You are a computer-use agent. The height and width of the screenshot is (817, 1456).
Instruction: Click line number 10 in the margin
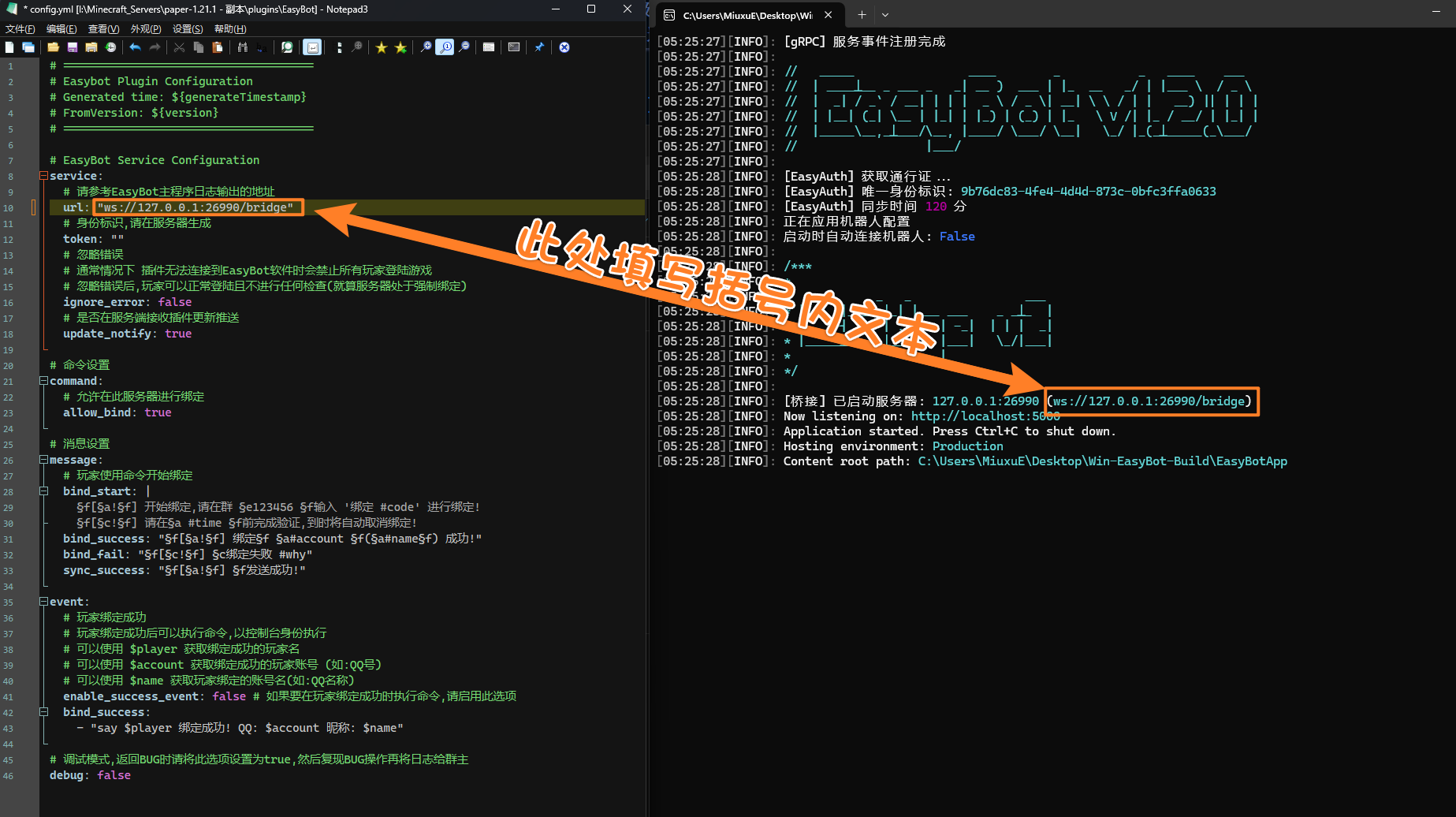[x=8, y=208]
